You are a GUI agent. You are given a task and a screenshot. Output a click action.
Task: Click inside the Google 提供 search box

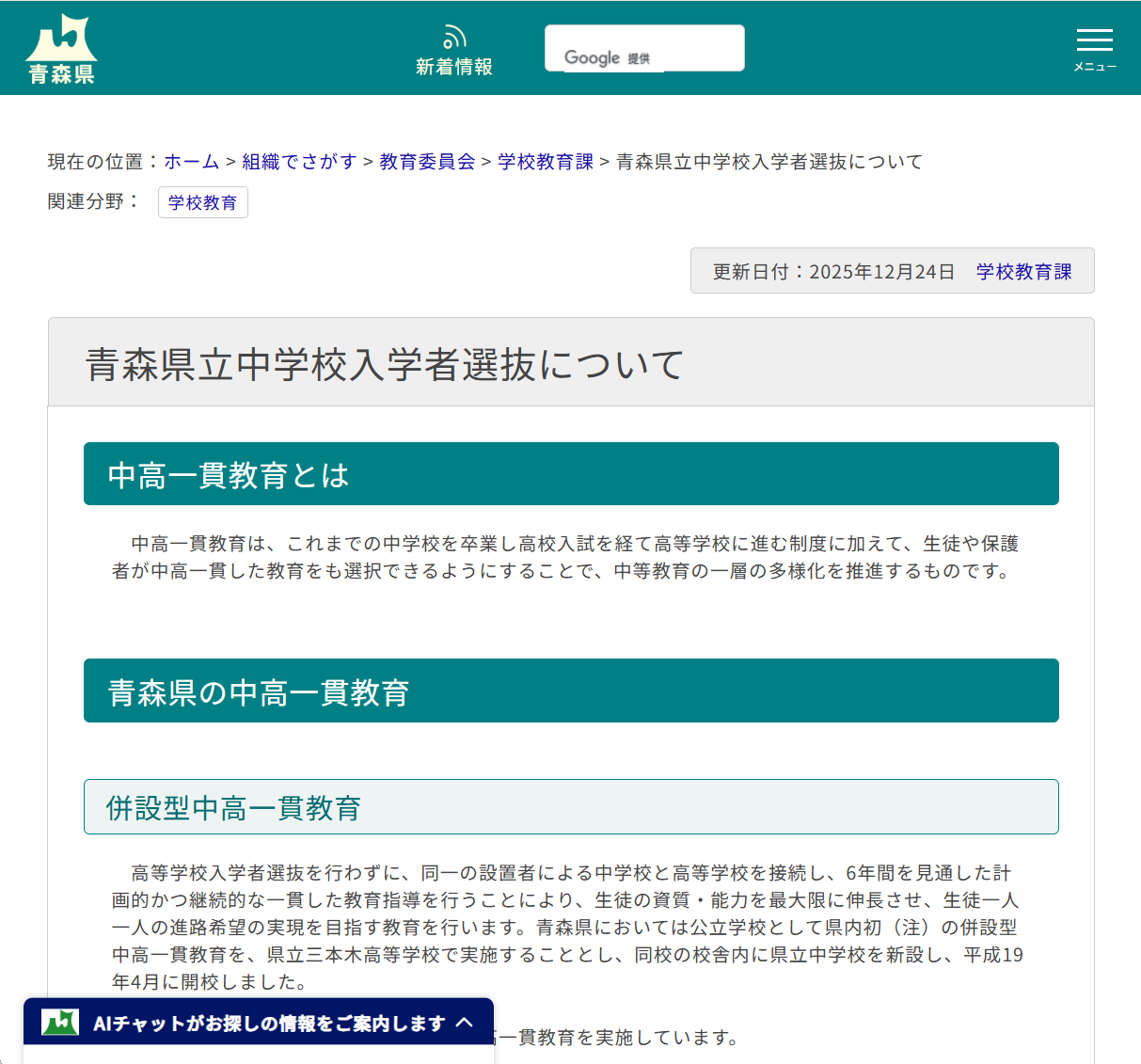(644, 47)
